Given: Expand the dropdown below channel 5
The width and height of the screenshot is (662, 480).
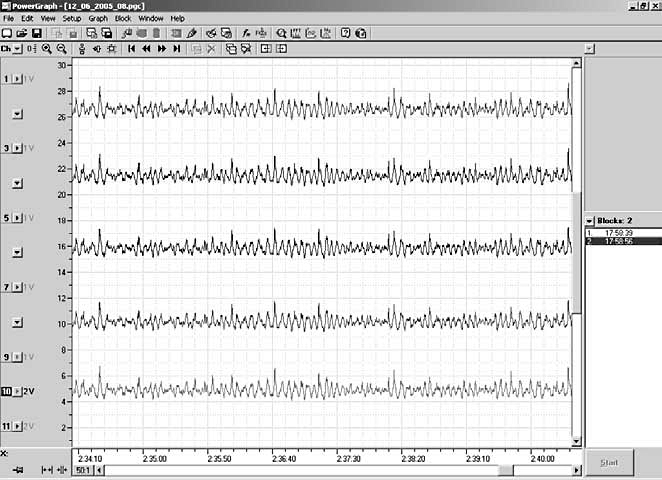Looking at the screenshot, I should click(x=17, y=252).
